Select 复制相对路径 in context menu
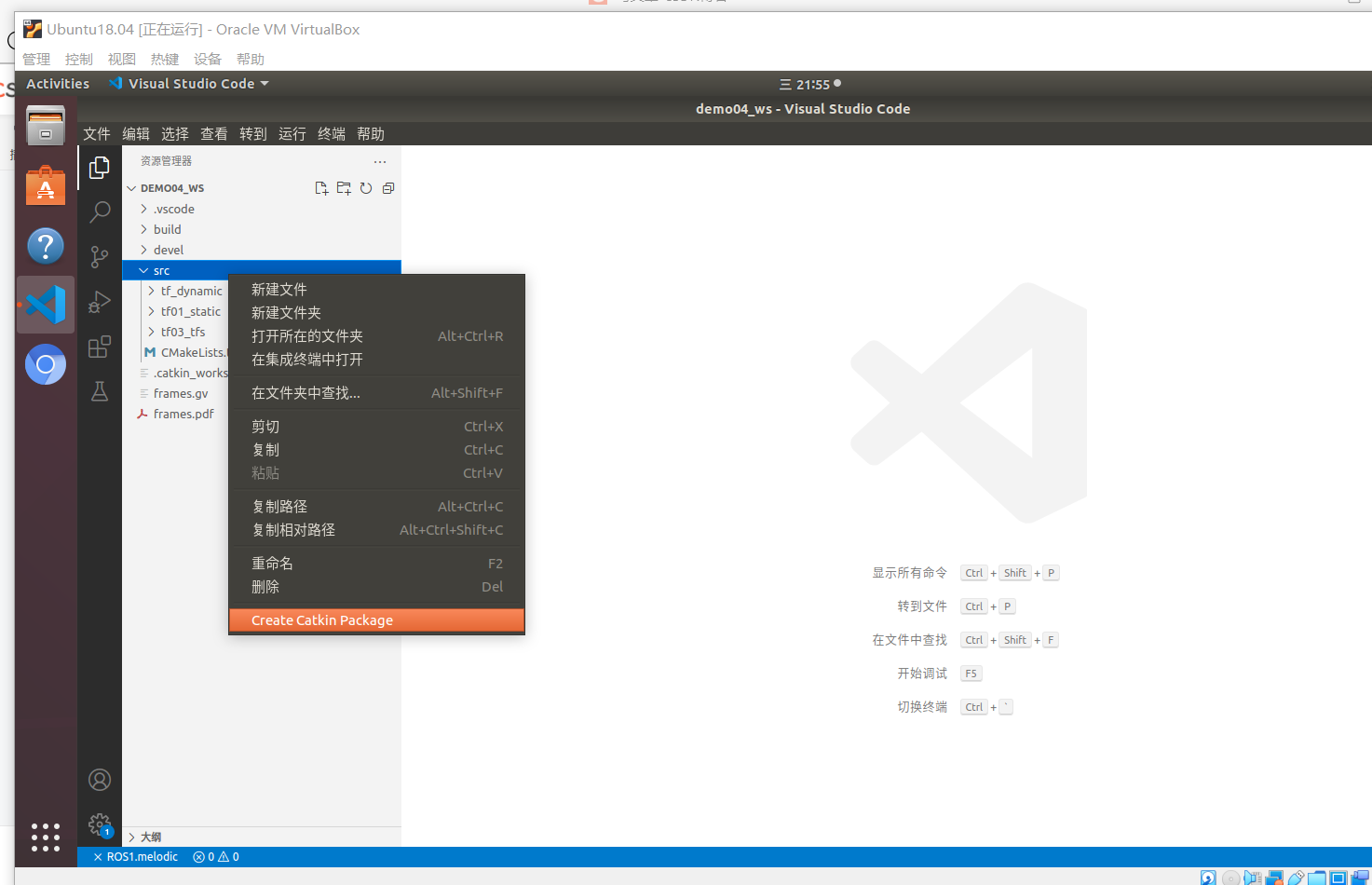Viewport: 1372px width, 885px height. click(x=376, y=530)
